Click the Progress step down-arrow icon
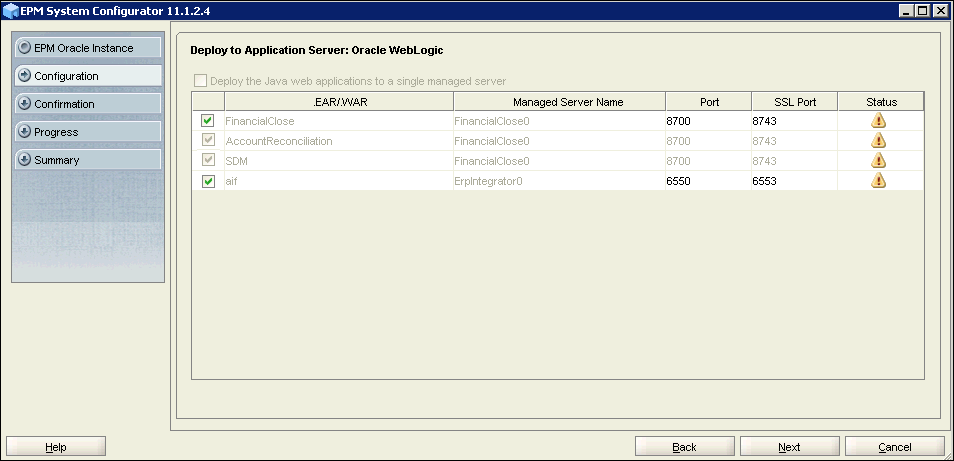The height and width of the screenshot is (461, 954). 24,131
